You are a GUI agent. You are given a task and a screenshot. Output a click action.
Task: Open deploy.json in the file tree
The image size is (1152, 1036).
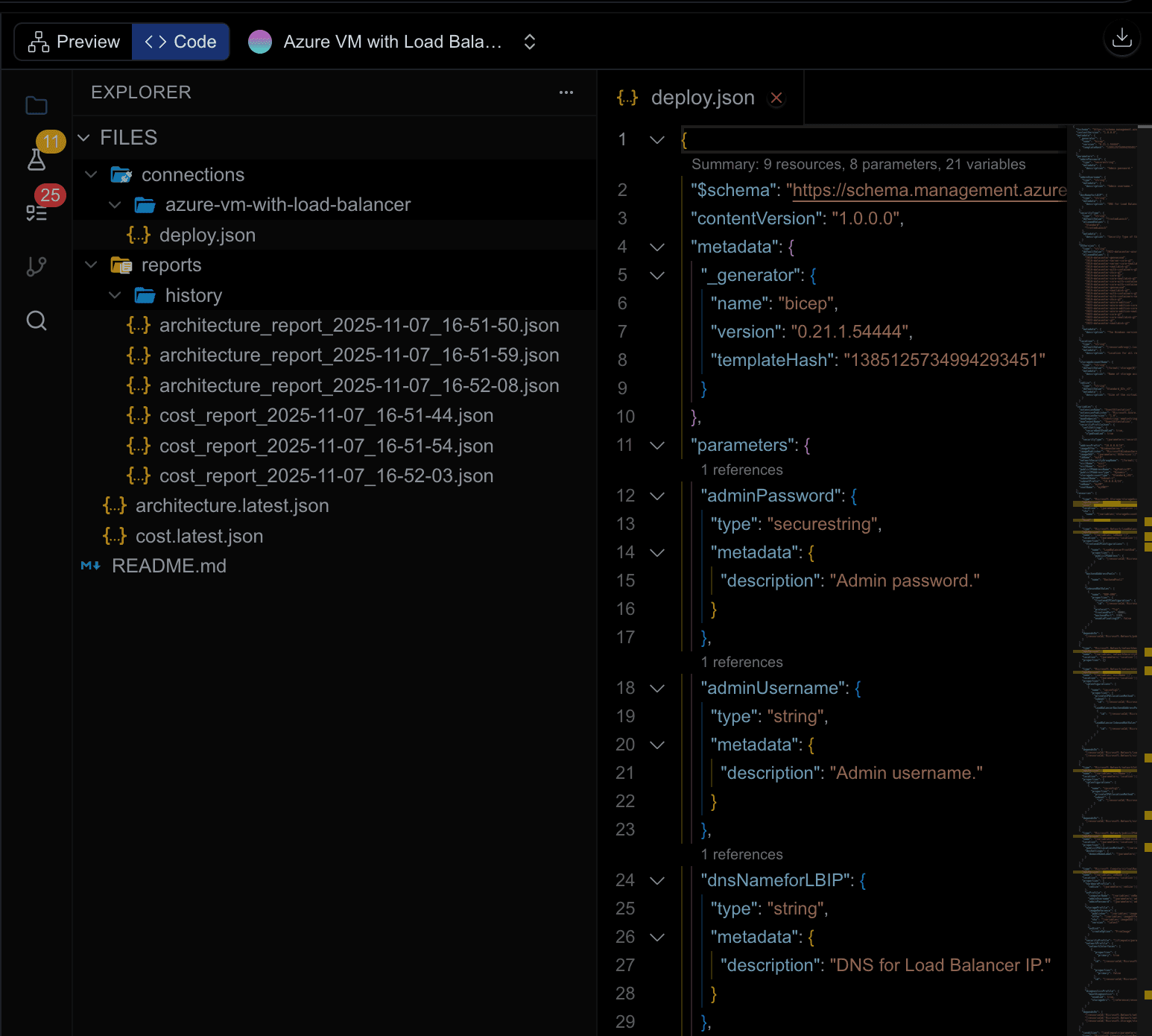(x=335, y=235)
